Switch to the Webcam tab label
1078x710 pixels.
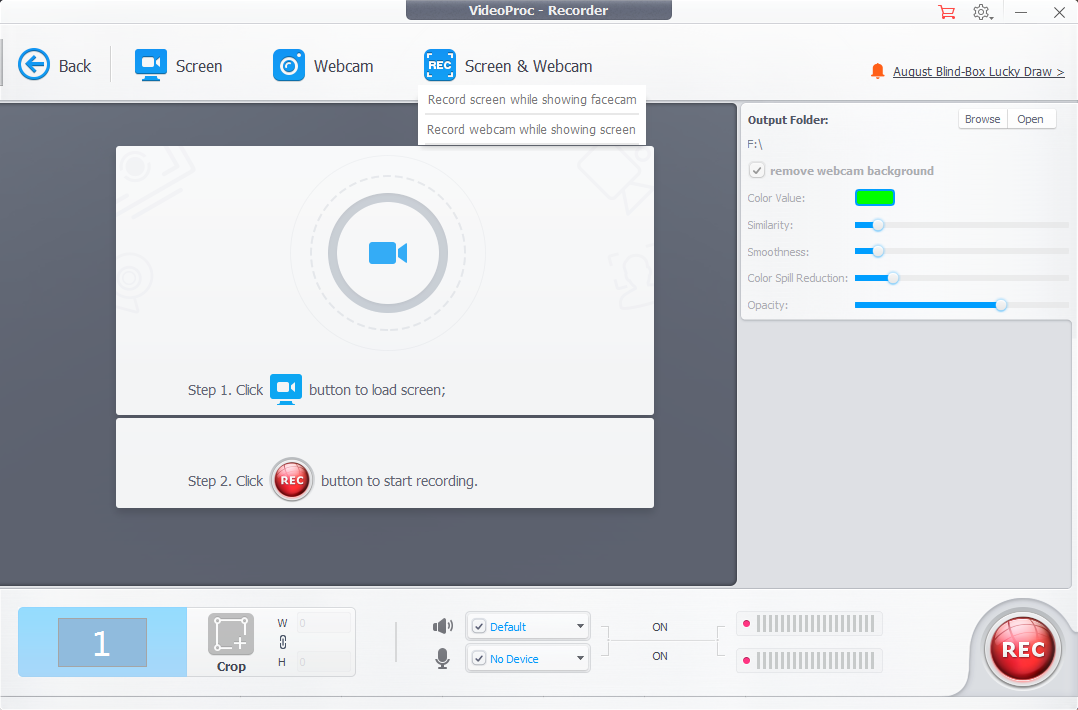[x=344, y=66]
